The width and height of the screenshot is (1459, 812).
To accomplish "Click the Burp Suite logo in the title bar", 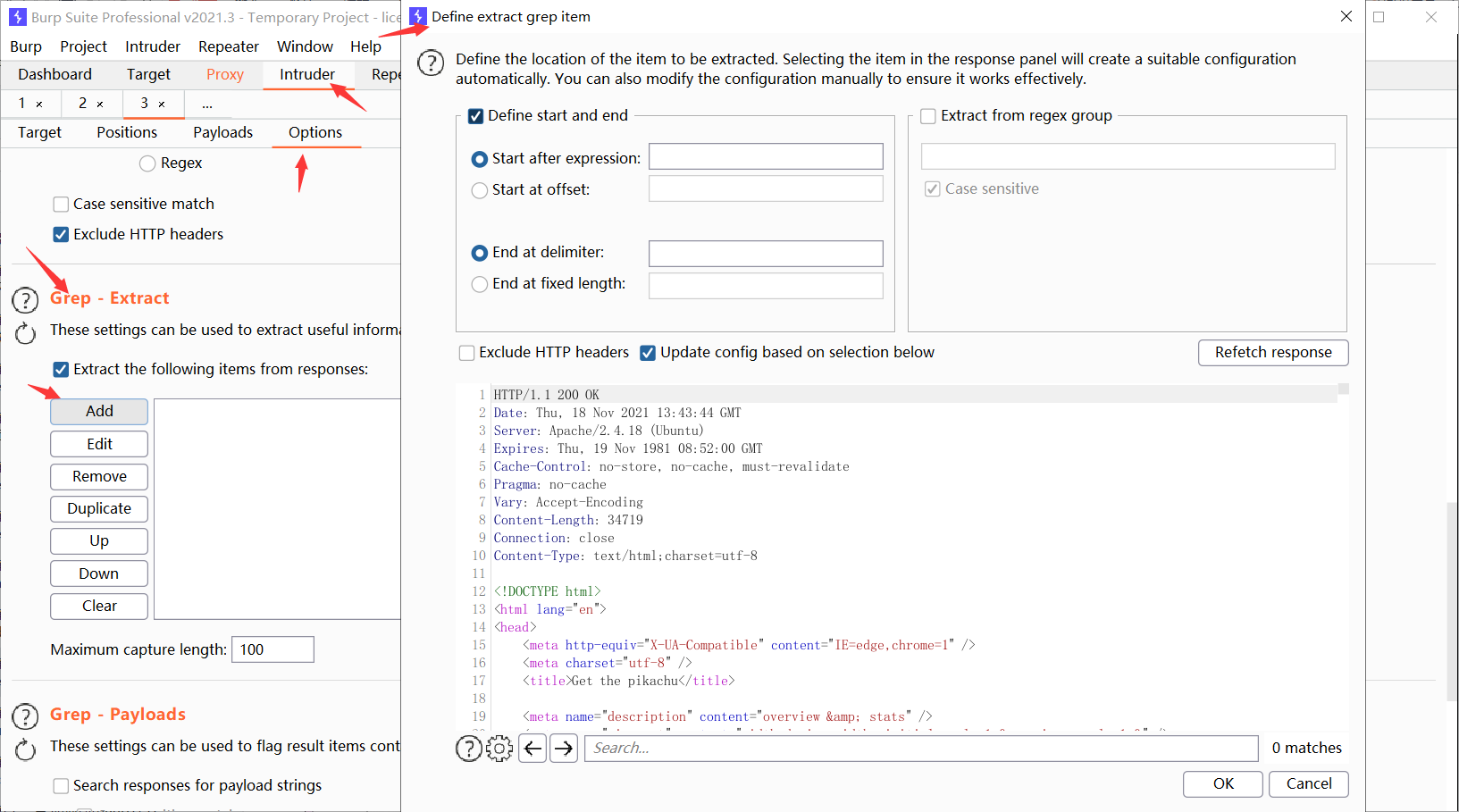I will (17, 17).
